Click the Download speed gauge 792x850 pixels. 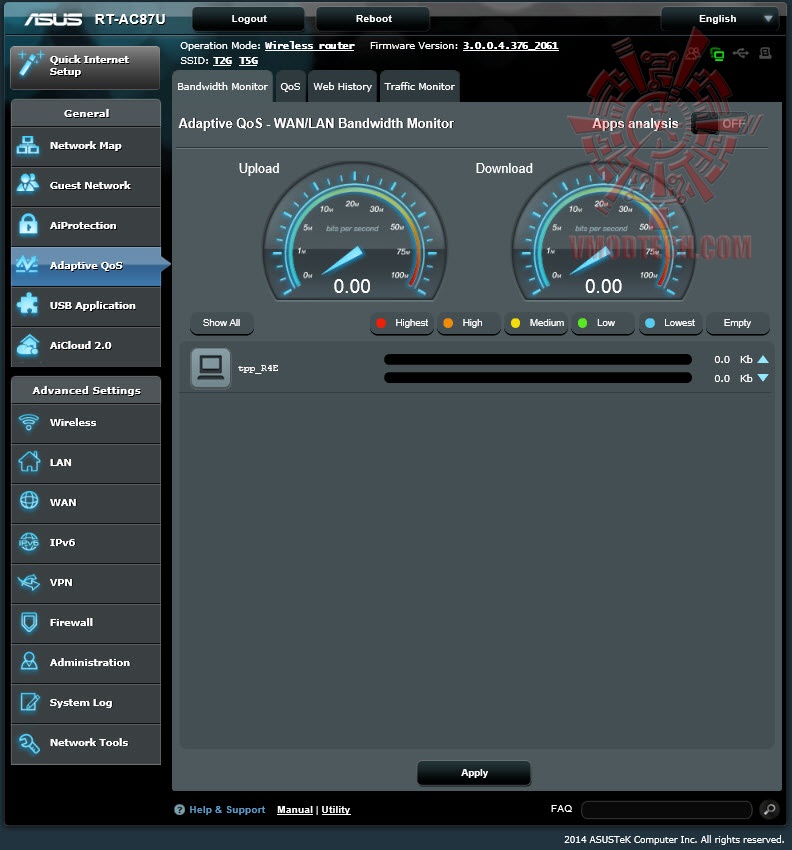click(603, 231)
